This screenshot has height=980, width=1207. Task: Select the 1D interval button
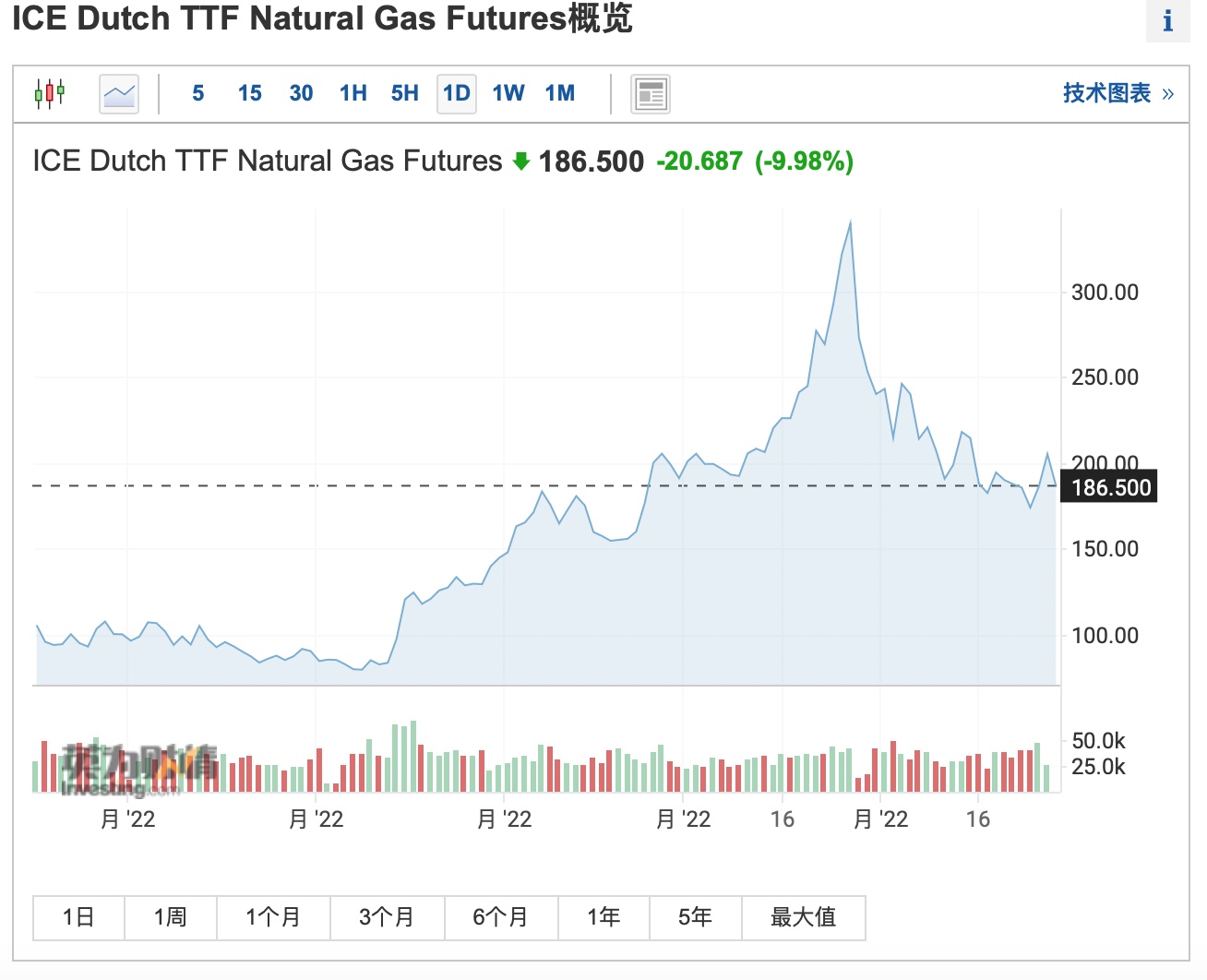pyautogui.click(x=457, y=93)
